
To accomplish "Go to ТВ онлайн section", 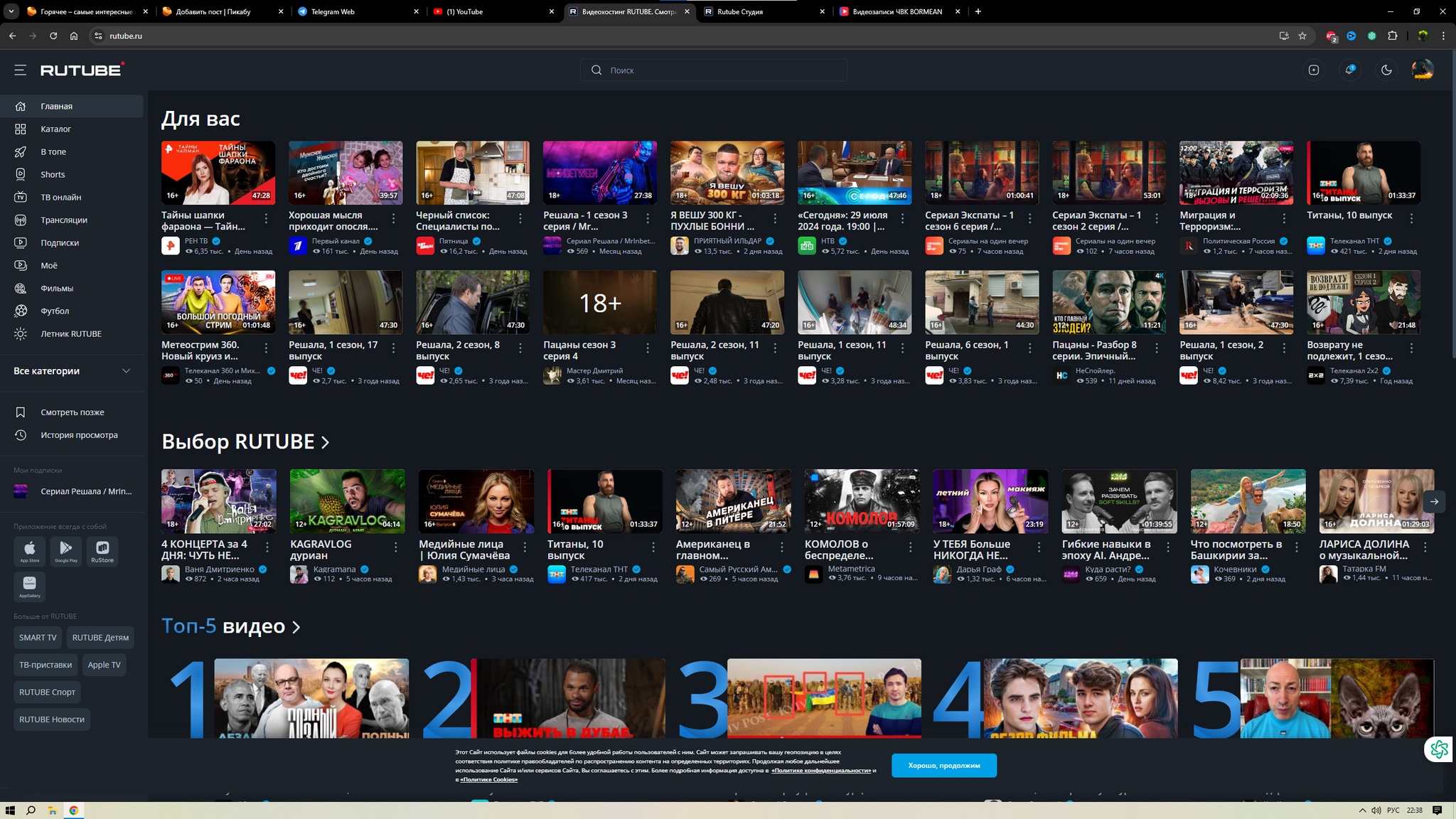I will (60, 197).
